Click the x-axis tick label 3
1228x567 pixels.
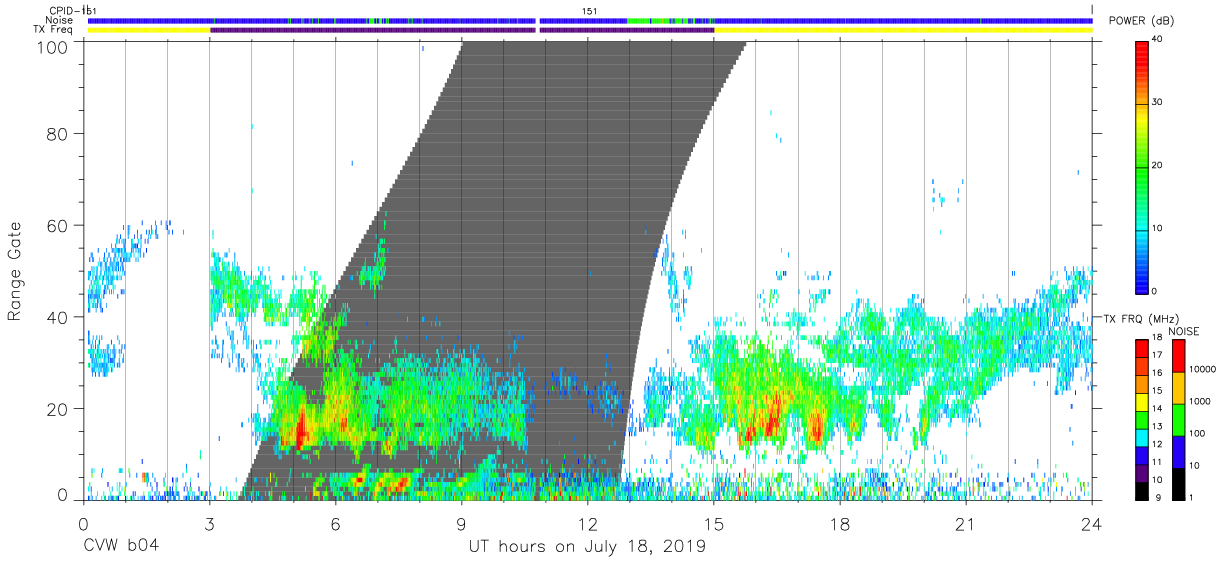(x=209, y=524)
